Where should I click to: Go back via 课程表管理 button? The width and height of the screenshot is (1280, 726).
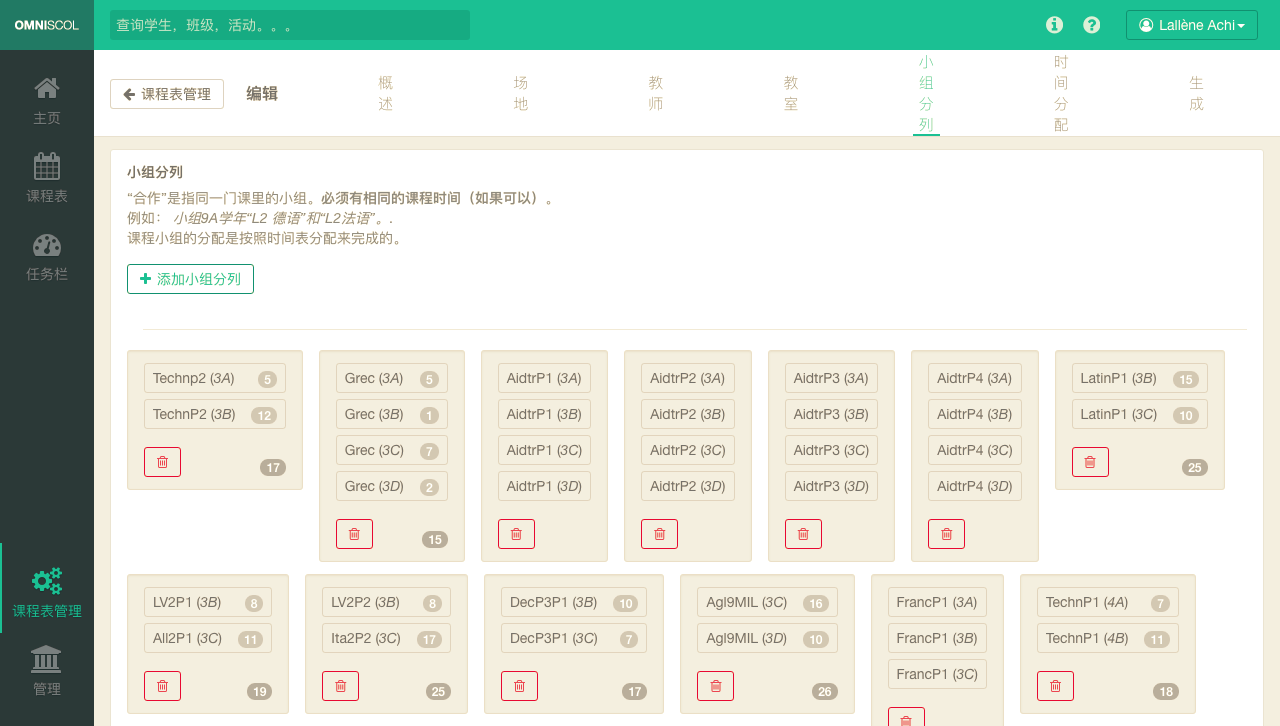click(167, 94)
